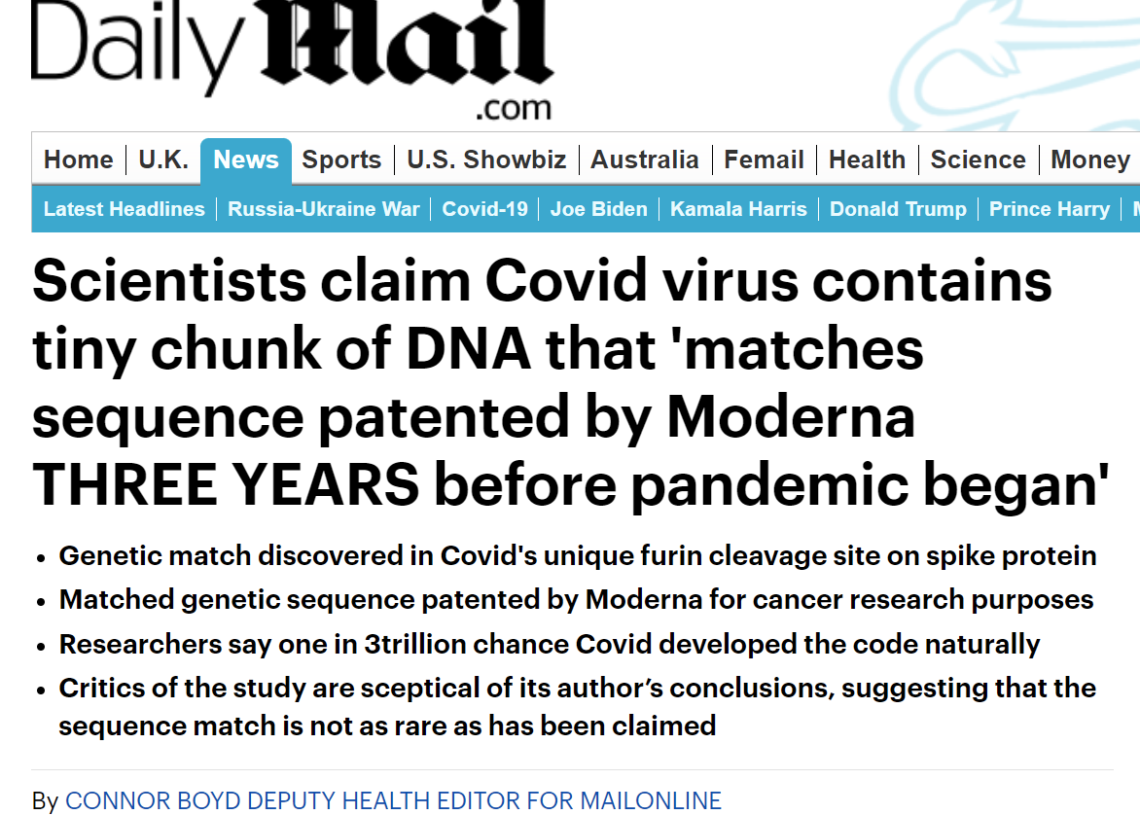Navigate to the Health section
The height and width of the screenshot is (815, 1140).
(x=867, y=159)
